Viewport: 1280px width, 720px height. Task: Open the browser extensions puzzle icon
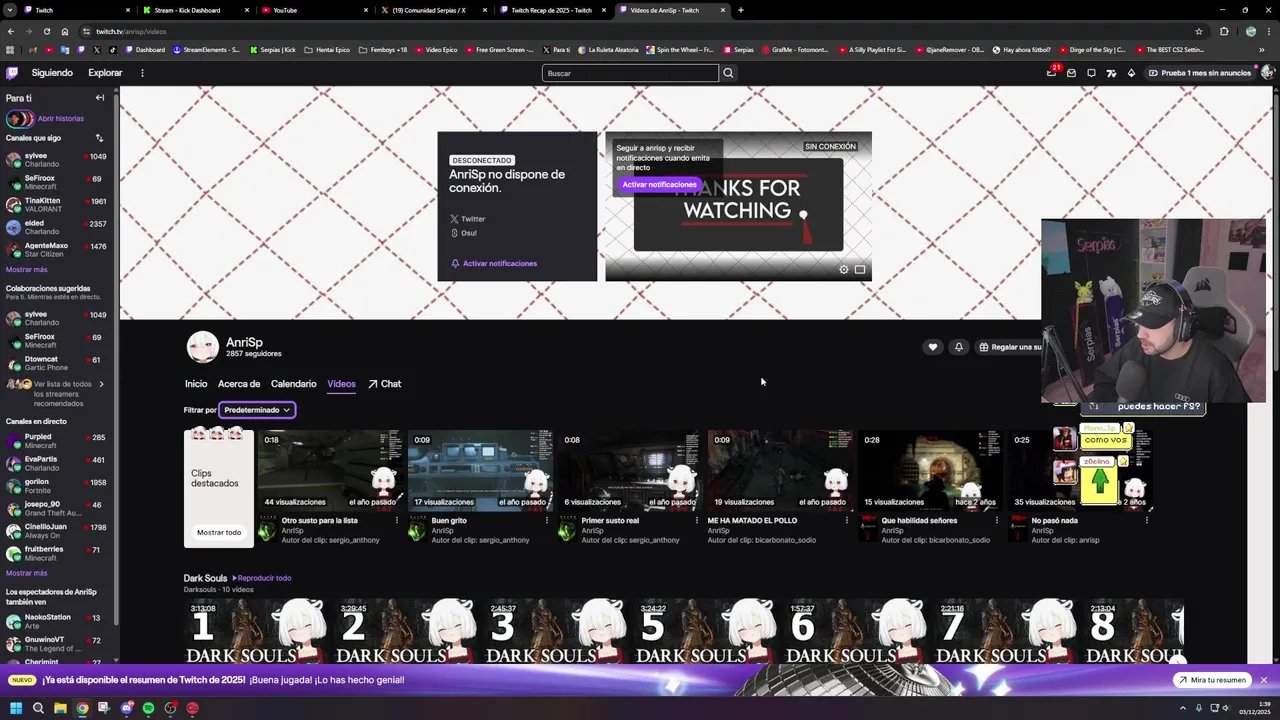[x=1223, y=31]
